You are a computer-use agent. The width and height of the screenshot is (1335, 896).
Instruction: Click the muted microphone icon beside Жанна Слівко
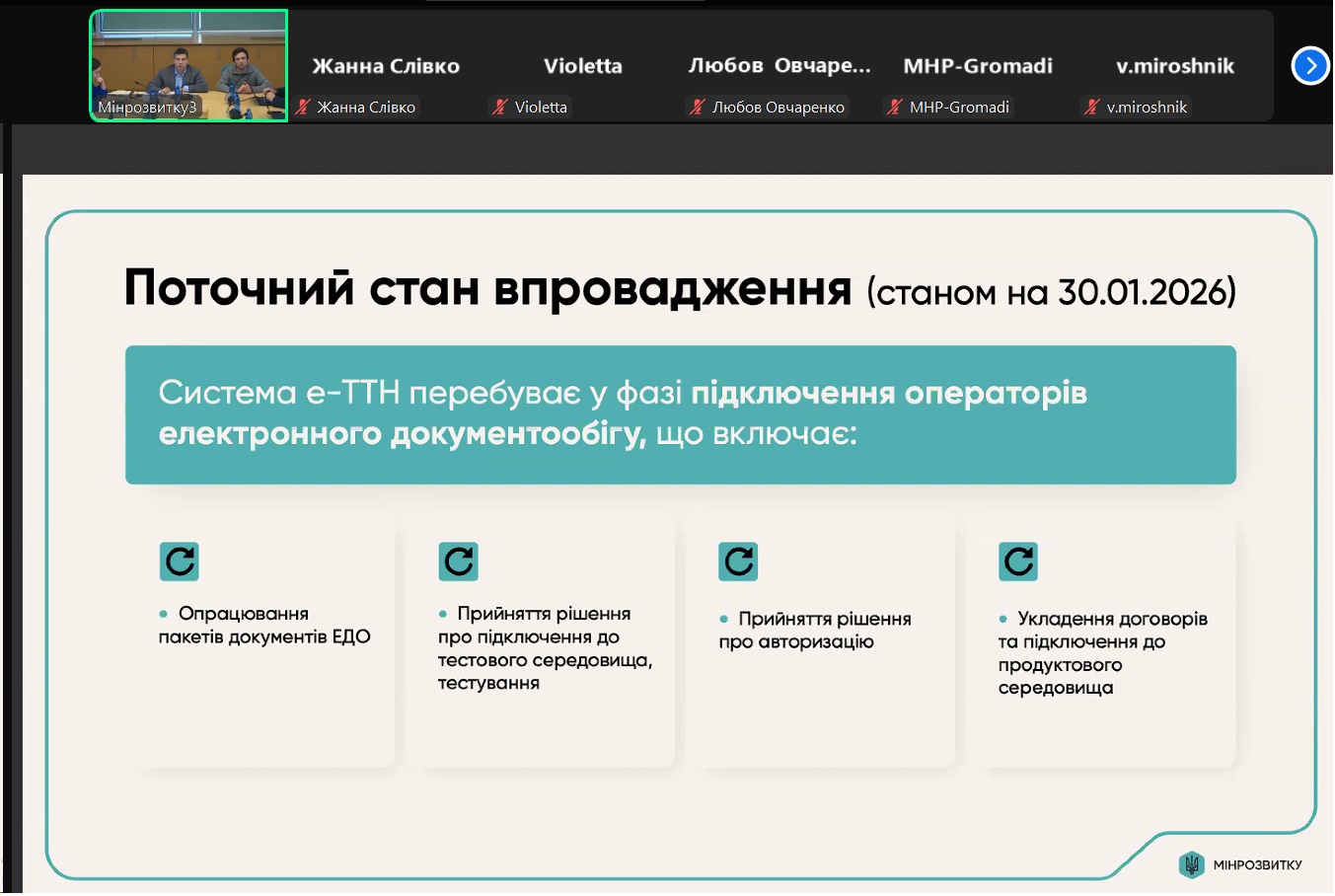click(303, 108)
